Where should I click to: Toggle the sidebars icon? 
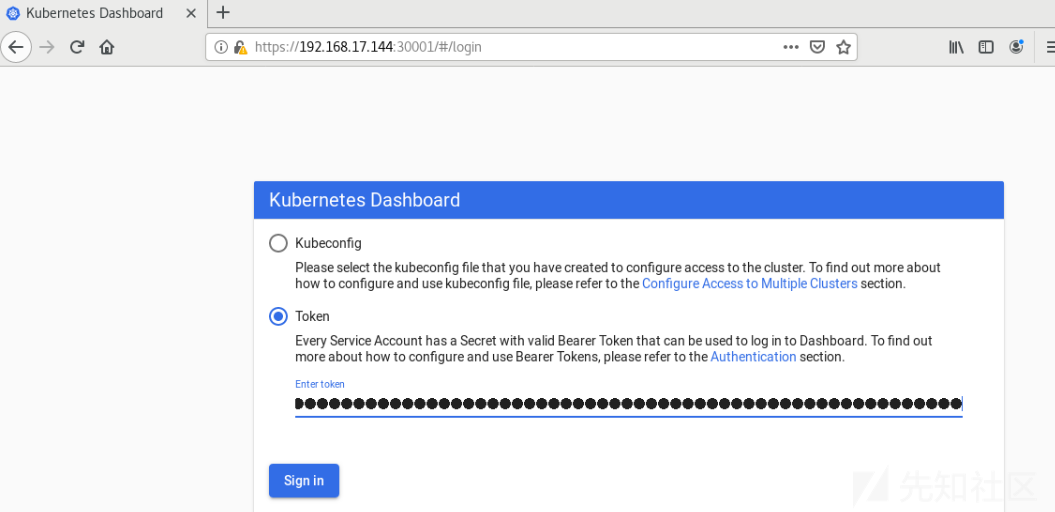pos(986,47)
